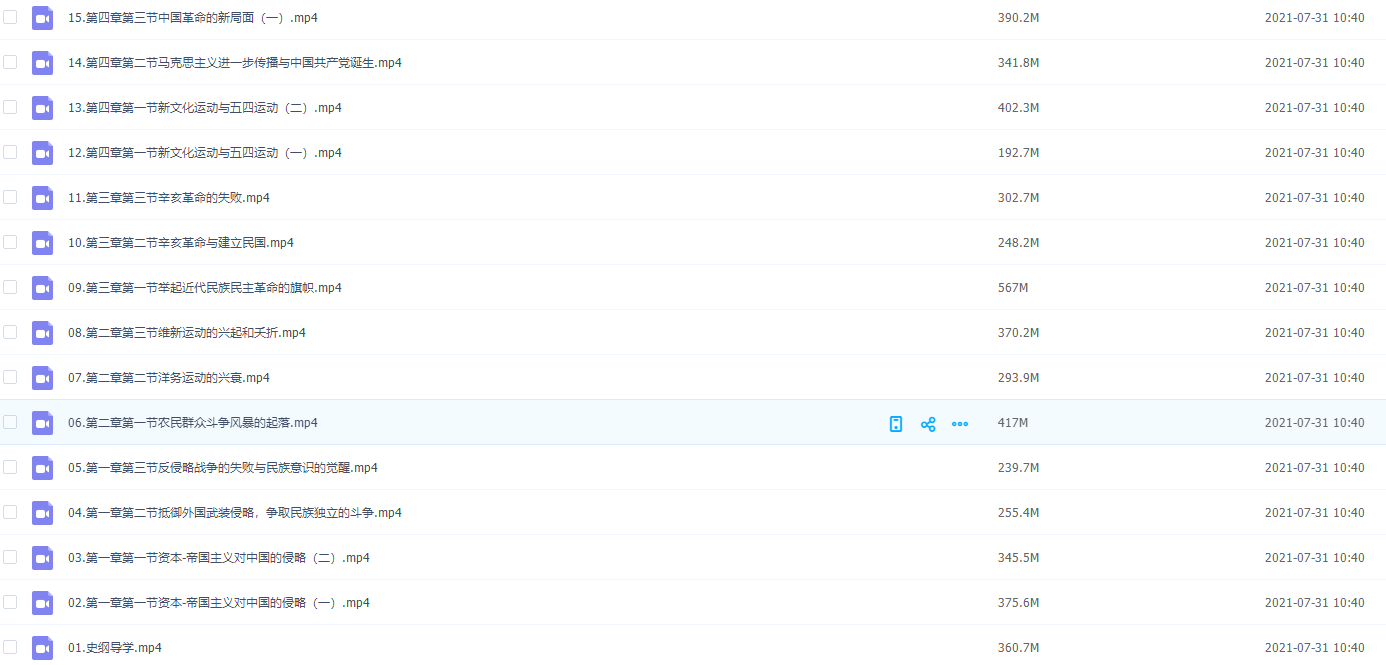Click the send-to-phone icon for file 06

896,424
